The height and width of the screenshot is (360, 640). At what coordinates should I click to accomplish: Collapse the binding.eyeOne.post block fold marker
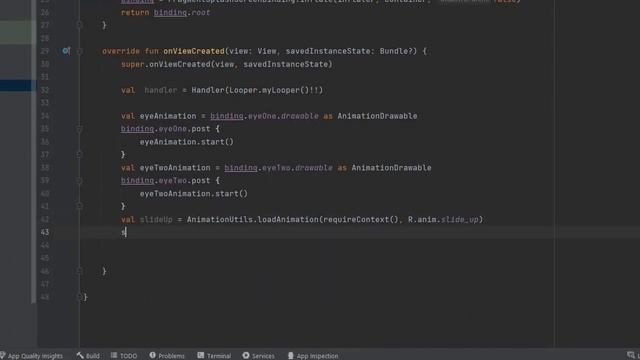tap(80, 129)
